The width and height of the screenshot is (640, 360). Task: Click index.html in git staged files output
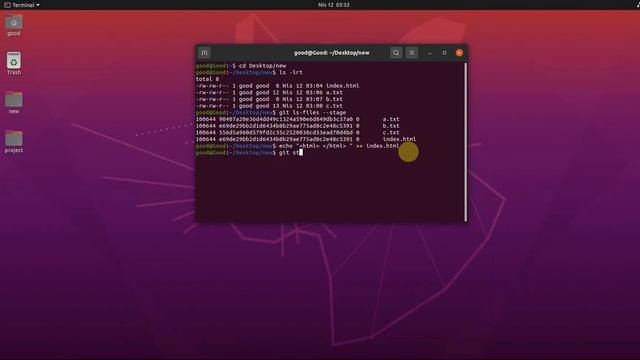pos(399,139)
